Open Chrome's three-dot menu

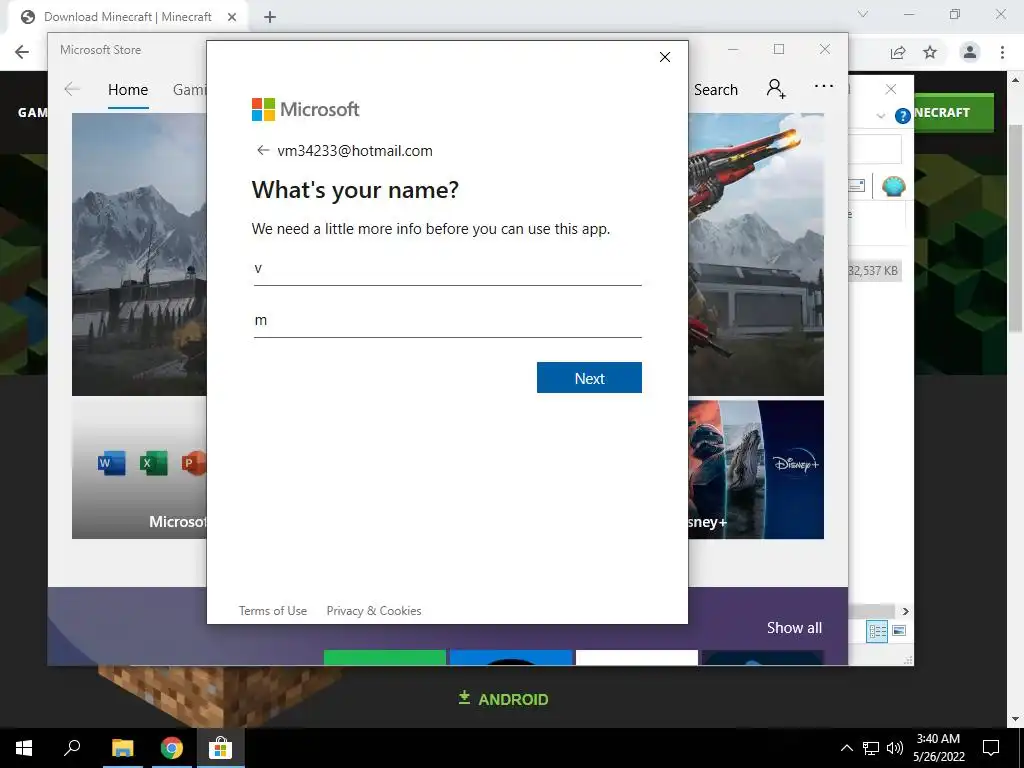[1002, 52]
